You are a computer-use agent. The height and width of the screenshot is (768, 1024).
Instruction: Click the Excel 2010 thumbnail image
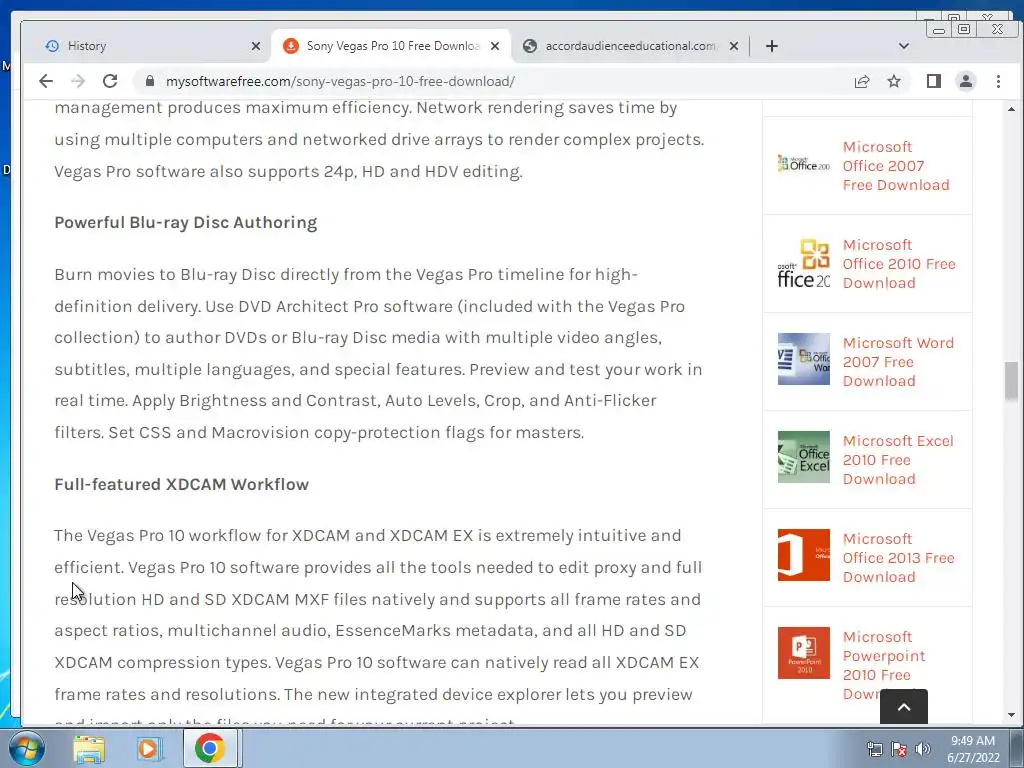pos(804,457)
